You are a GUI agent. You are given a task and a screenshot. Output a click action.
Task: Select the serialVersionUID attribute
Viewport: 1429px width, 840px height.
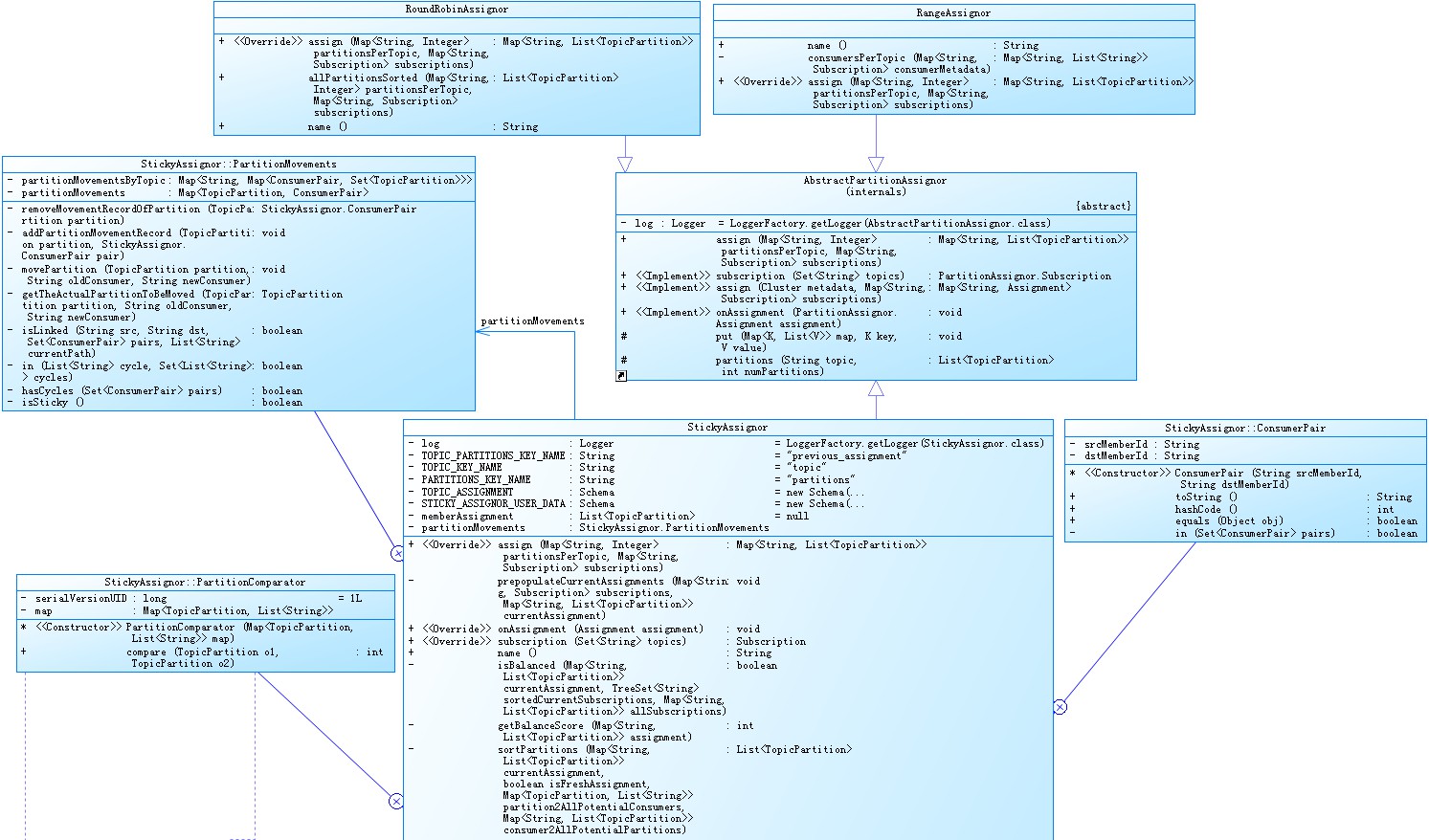point(191,598)
